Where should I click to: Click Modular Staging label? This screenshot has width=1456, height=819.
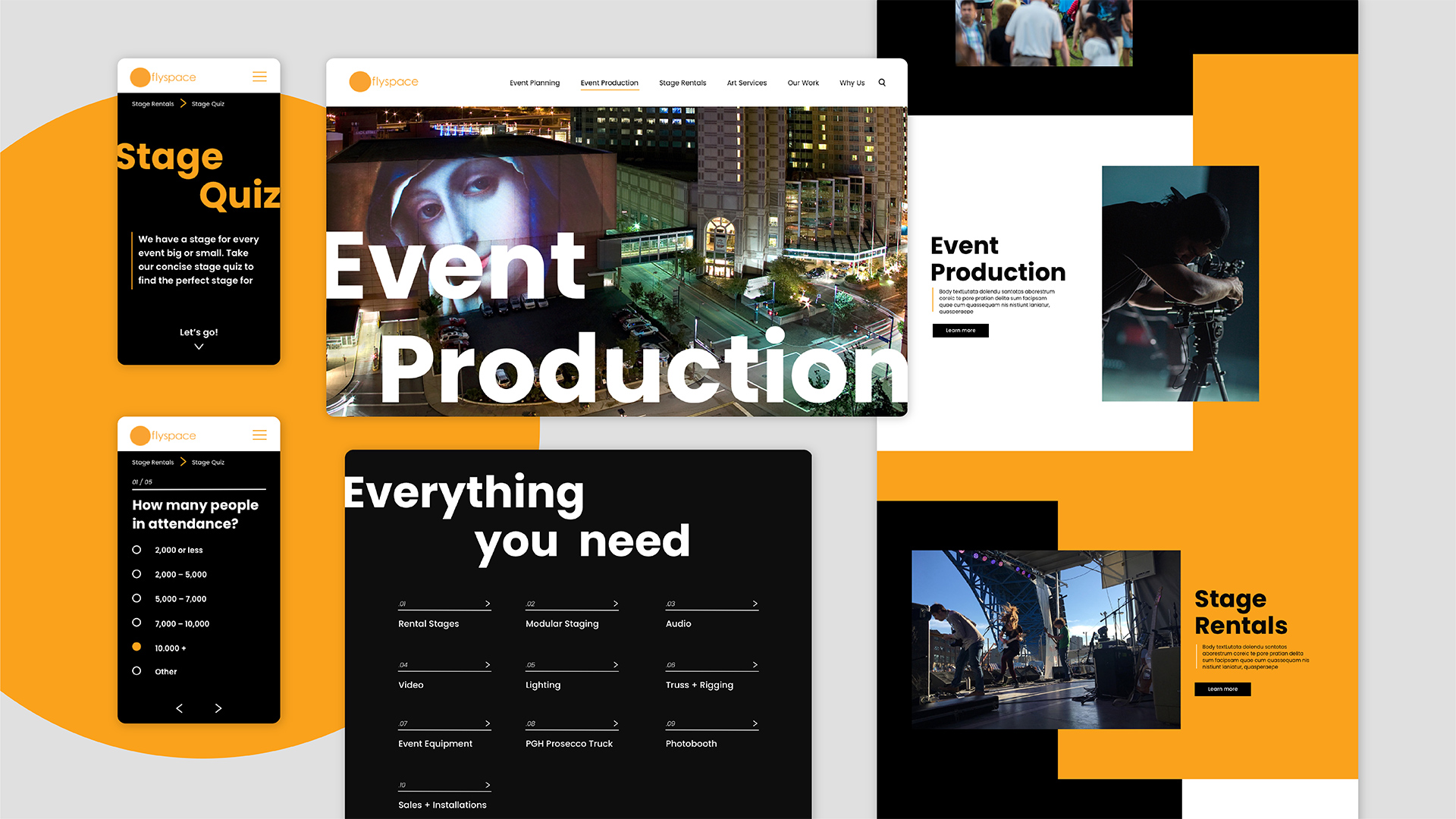click(562, 623)
